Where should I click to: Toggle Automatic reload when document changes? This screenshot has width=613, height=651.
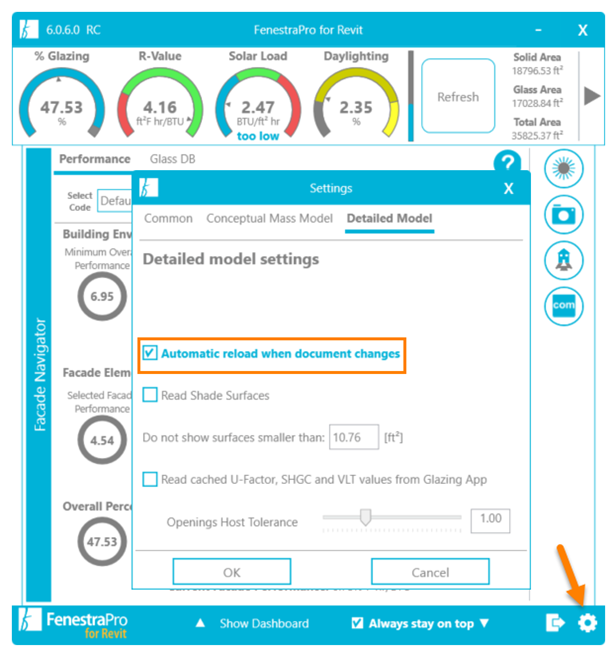(x=150, y=353)
